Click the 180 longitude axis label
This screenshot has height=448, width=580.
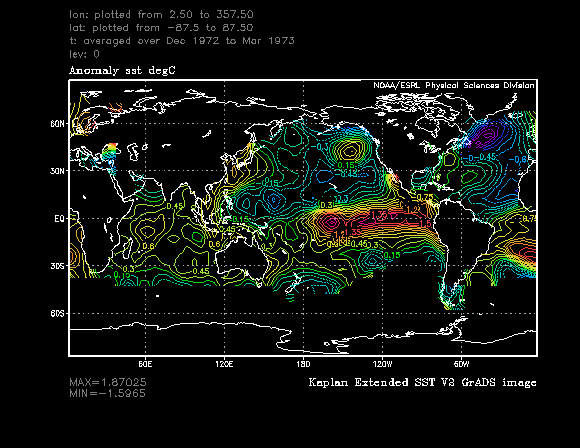[303, 364]
